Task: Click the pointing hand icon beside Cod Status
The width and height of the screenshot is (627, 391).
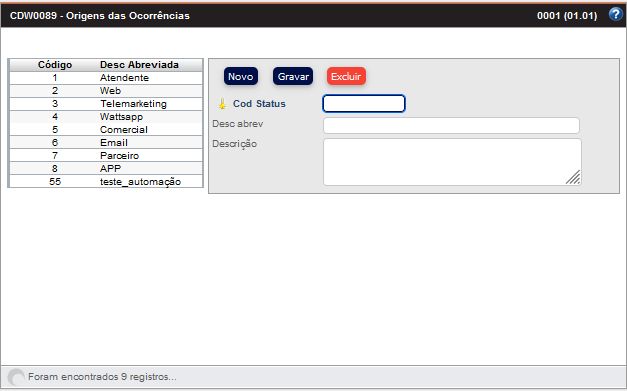Action: pos(222,104)
